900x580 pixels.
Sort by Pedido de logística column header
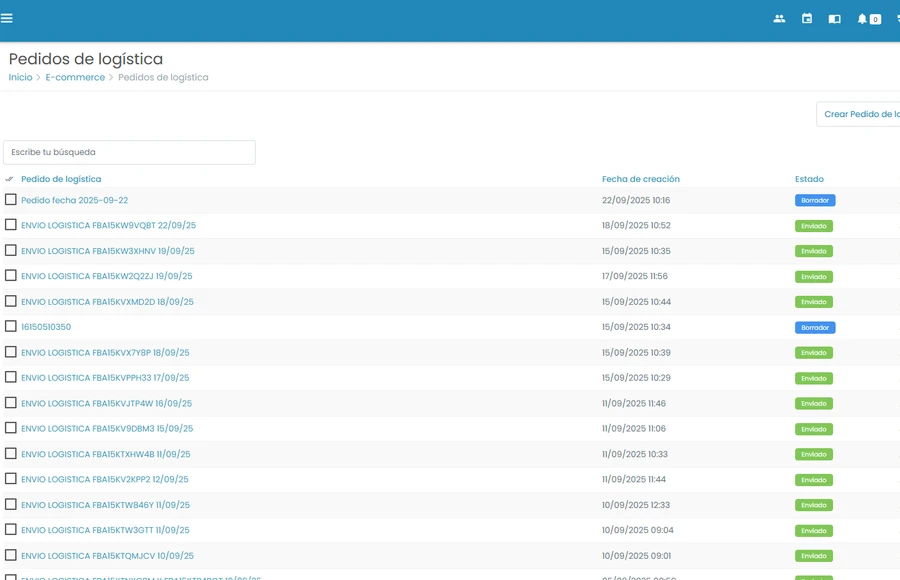(x=61, y=179)
